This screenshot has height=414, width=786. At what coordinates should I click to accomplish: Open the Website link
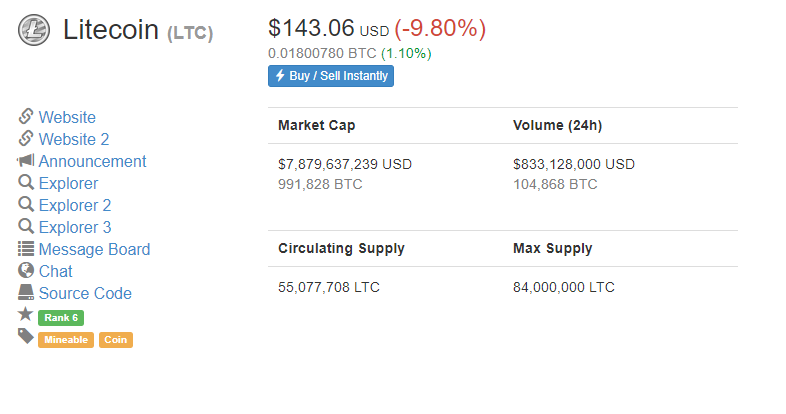tap(67, 117)
